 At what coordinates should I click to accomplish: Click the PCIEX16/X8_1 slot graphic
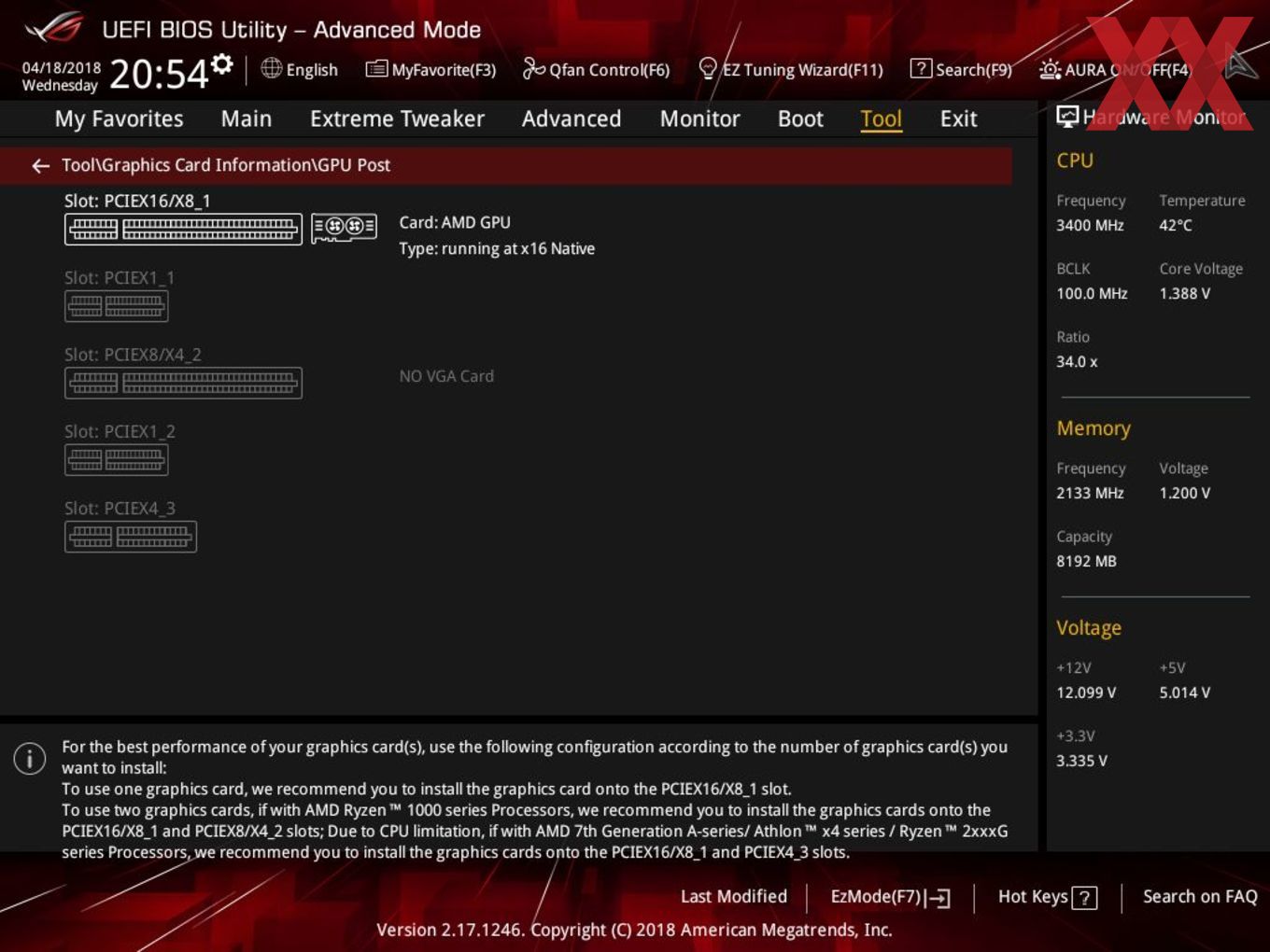point(183,229)
